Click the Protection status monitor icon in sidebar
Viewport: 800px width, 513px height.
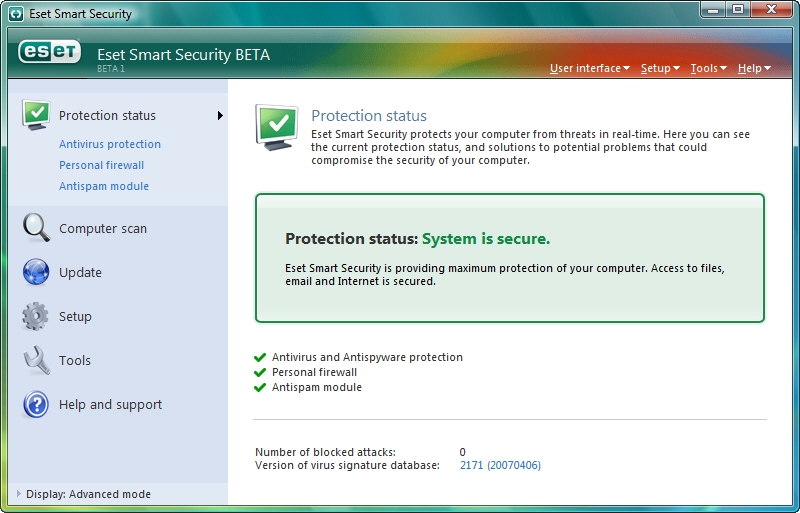36,115
